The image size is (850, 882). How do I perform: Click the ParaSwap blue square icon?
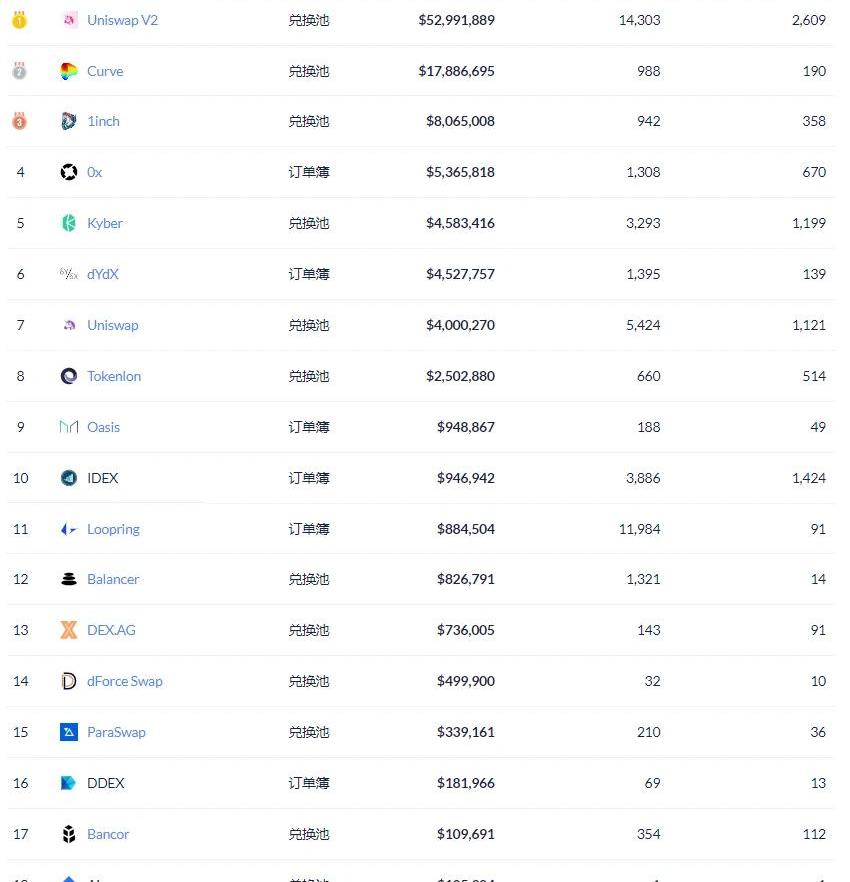tap(69, 732)
